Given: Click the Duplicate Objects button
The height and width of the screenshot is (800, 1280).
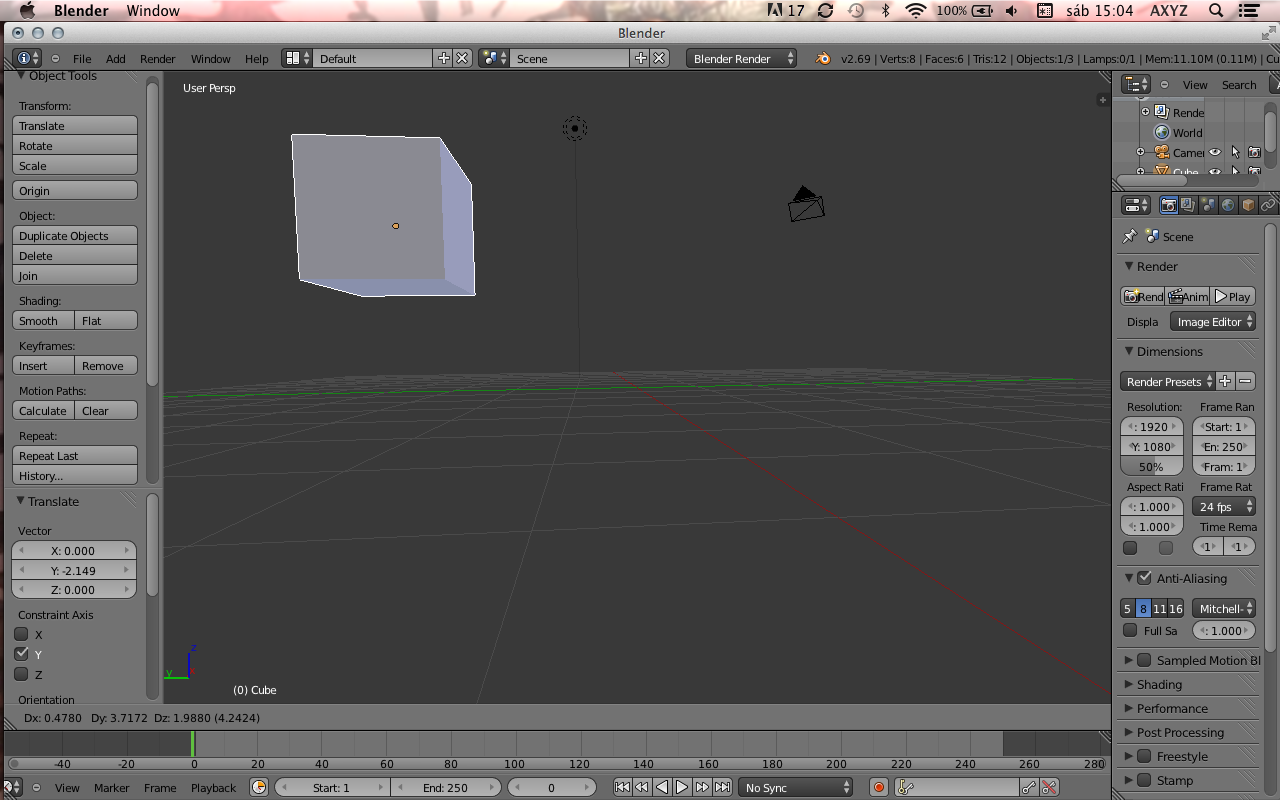Looking at the screenshot, I should tap(74, 235).
